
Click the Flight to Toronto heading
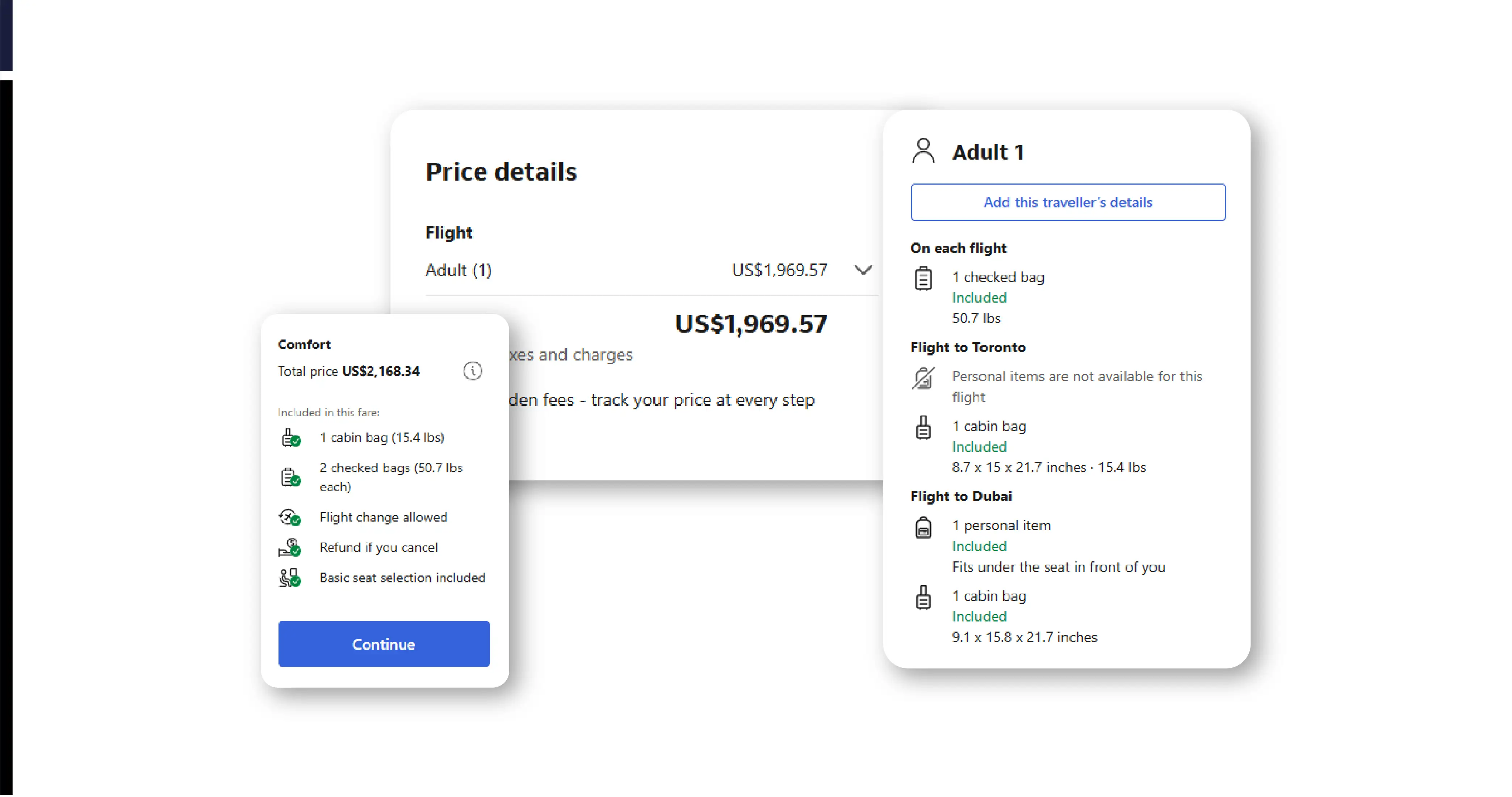coord(968,347)
